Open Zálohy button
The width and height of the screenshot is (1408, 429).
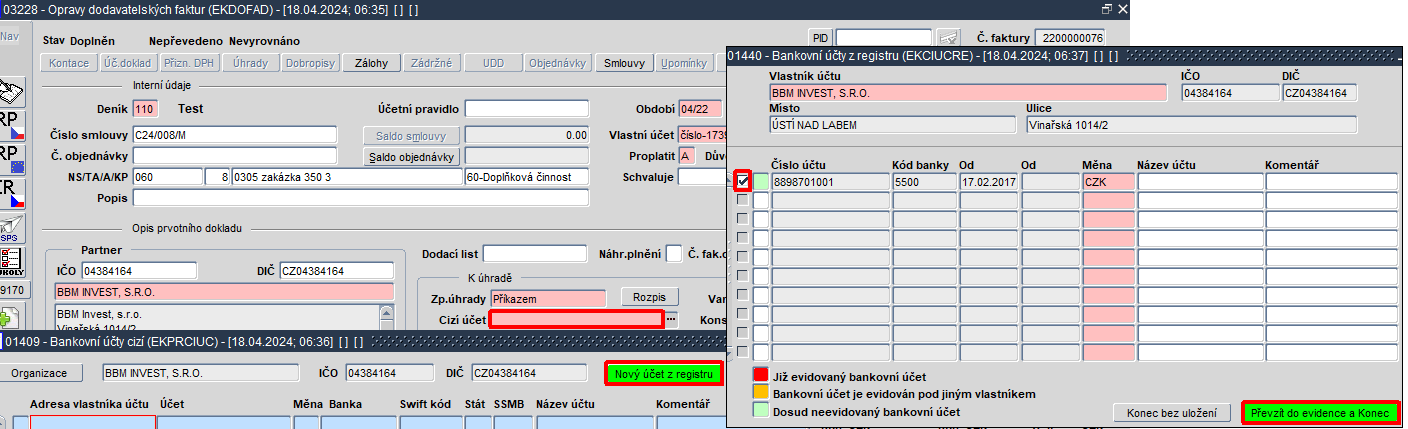pyautogui.click(x=372, y=63)
